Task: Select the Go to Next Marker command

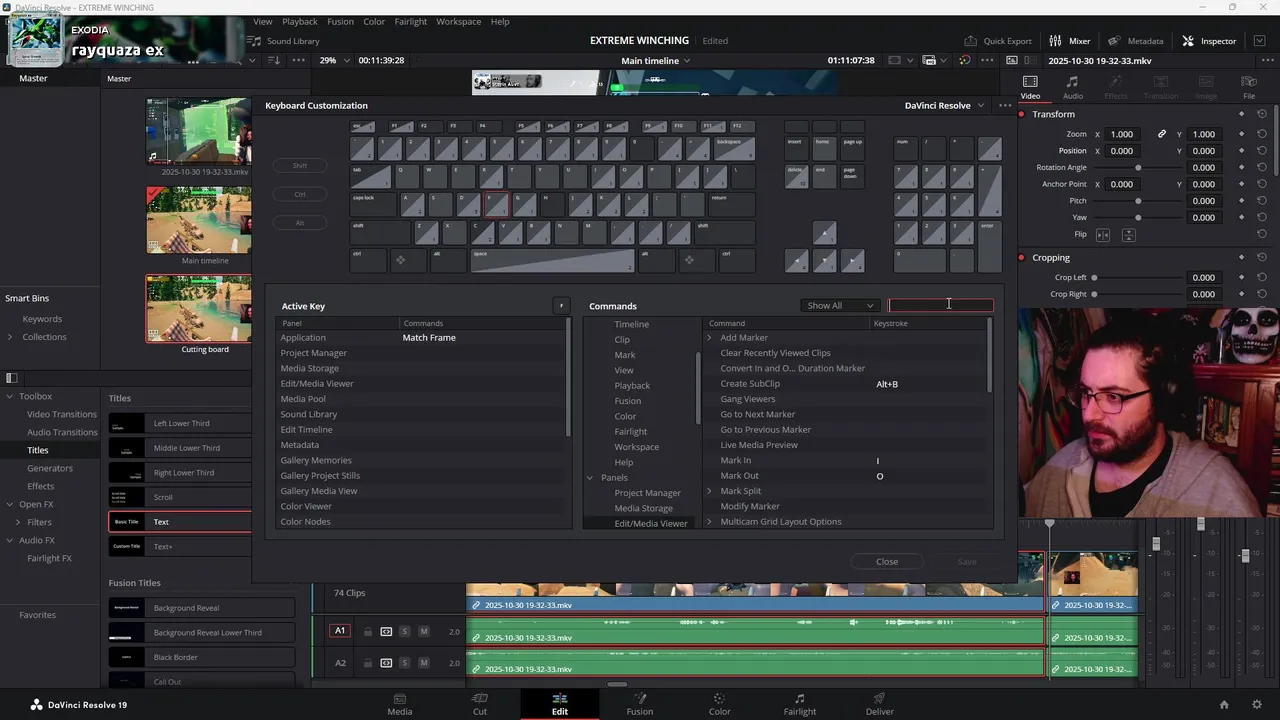Action: (x=758, y=414)
